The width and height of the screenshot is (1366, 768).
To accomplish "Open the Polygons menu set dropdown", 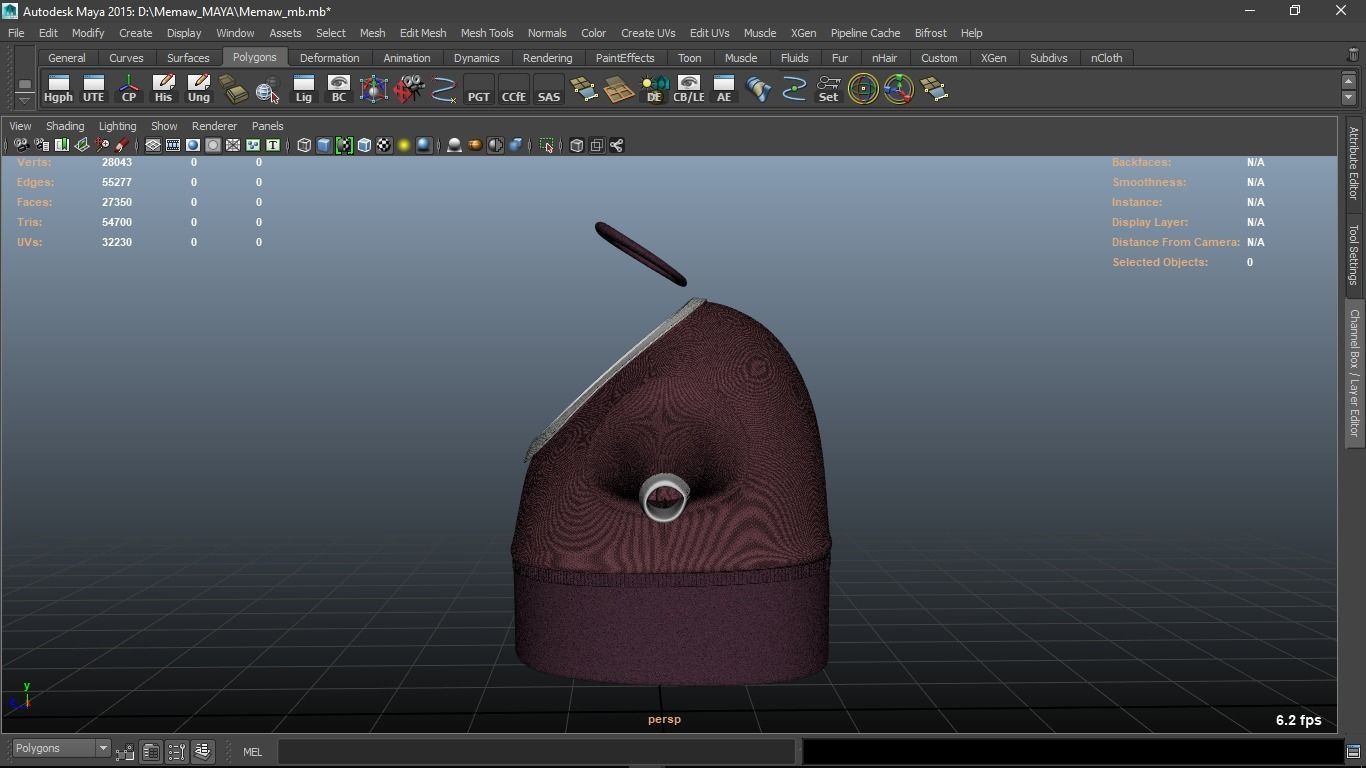I will coord(61,749).
